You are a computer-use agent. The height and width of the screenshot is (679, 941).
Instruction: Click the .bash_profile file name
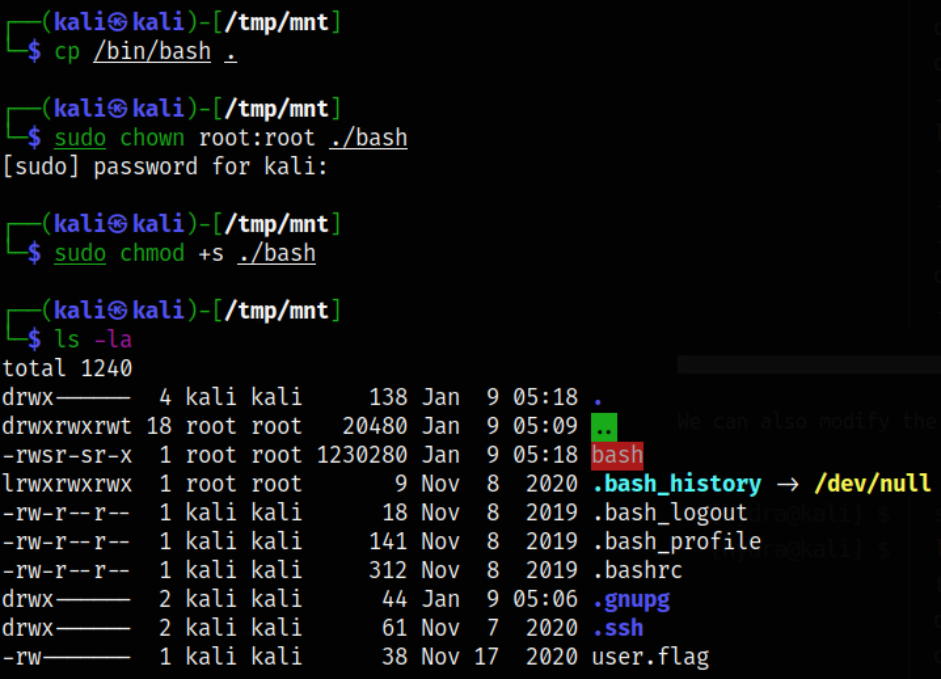tap(676, 542)
